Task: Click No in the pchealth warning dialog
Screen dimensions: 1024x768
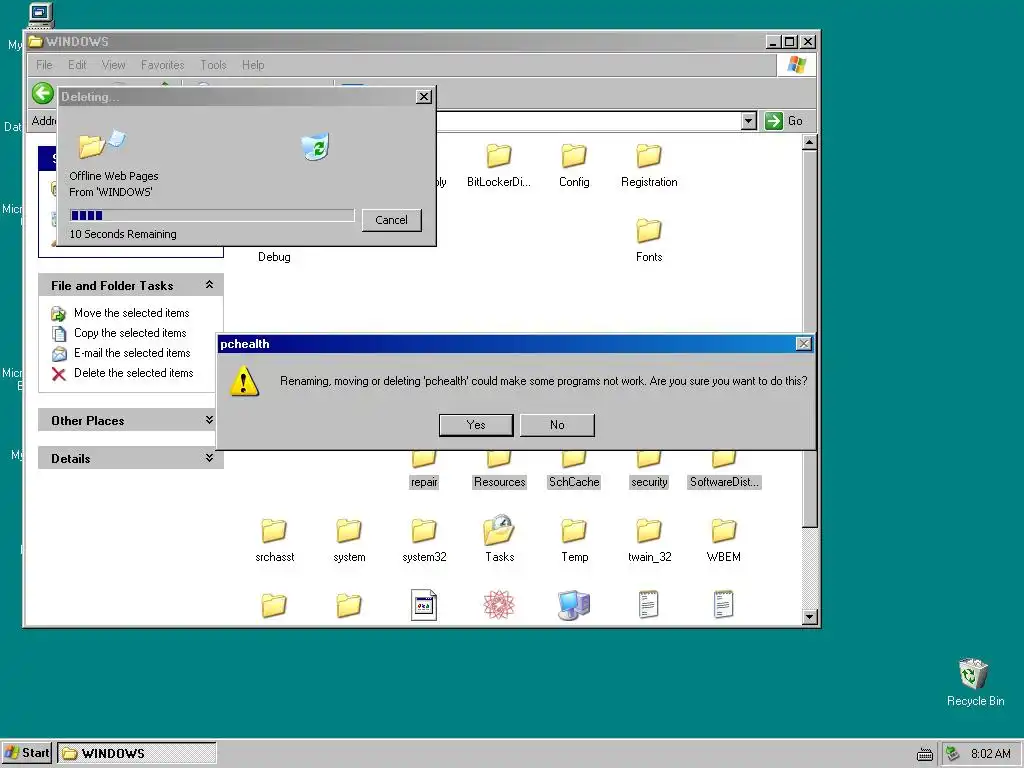Action: coord(557,425)
